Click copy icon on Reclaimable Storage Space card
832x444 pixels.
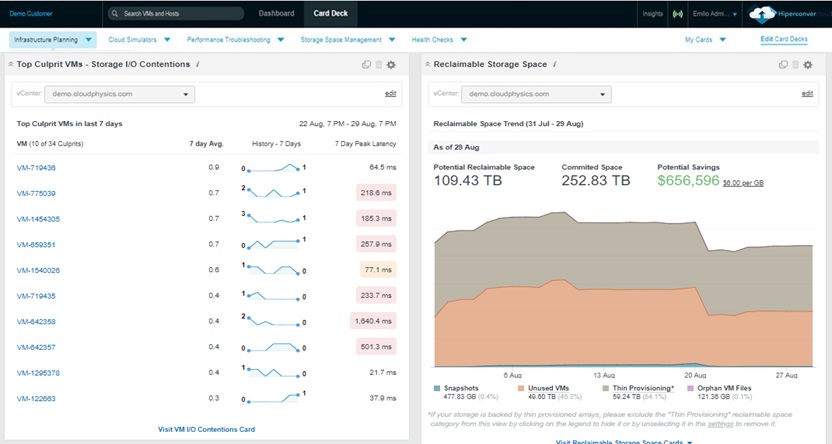[783, 65]
